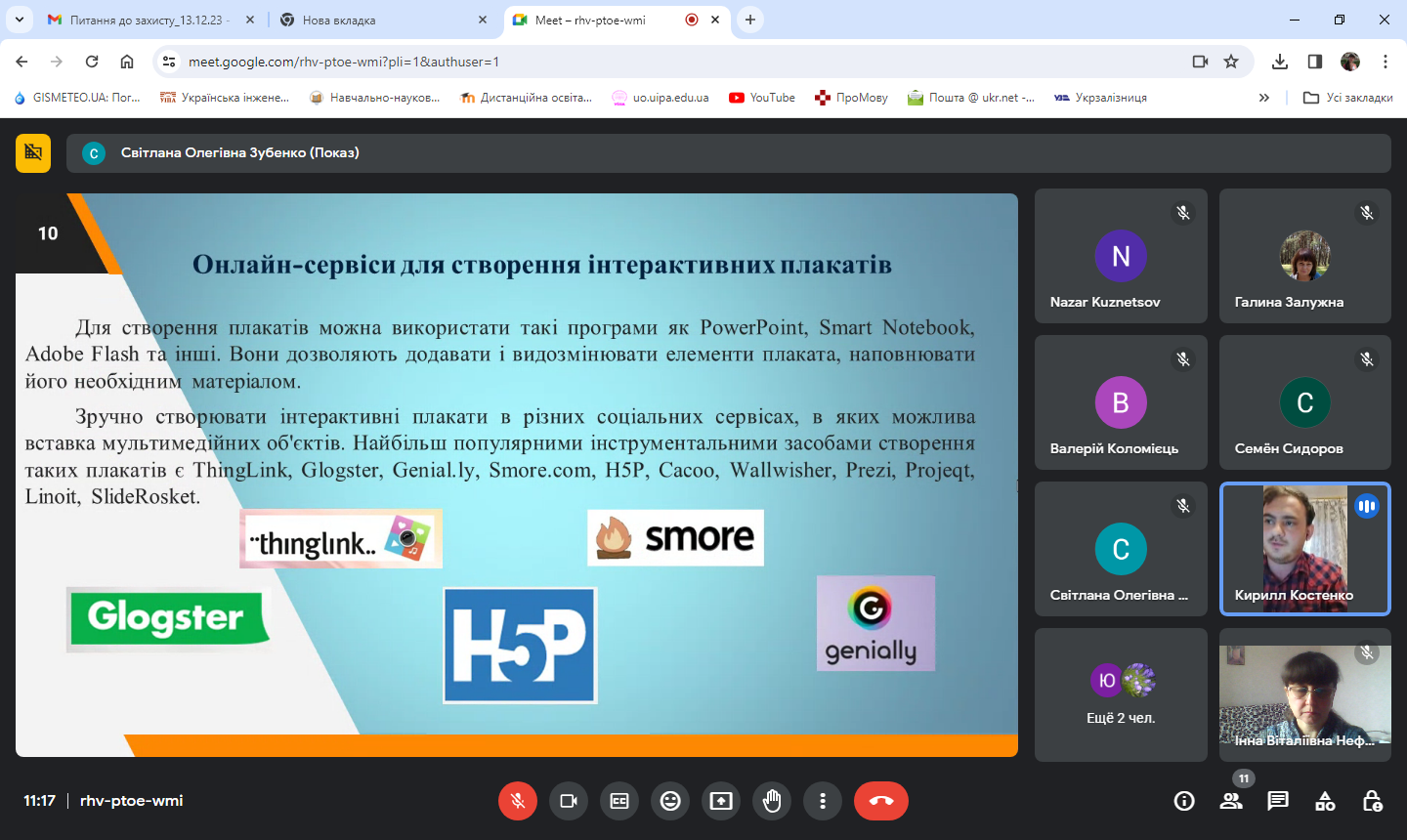Go to the browser home page
This screenshot has width=1407, height=840.
tap(127, 62)
